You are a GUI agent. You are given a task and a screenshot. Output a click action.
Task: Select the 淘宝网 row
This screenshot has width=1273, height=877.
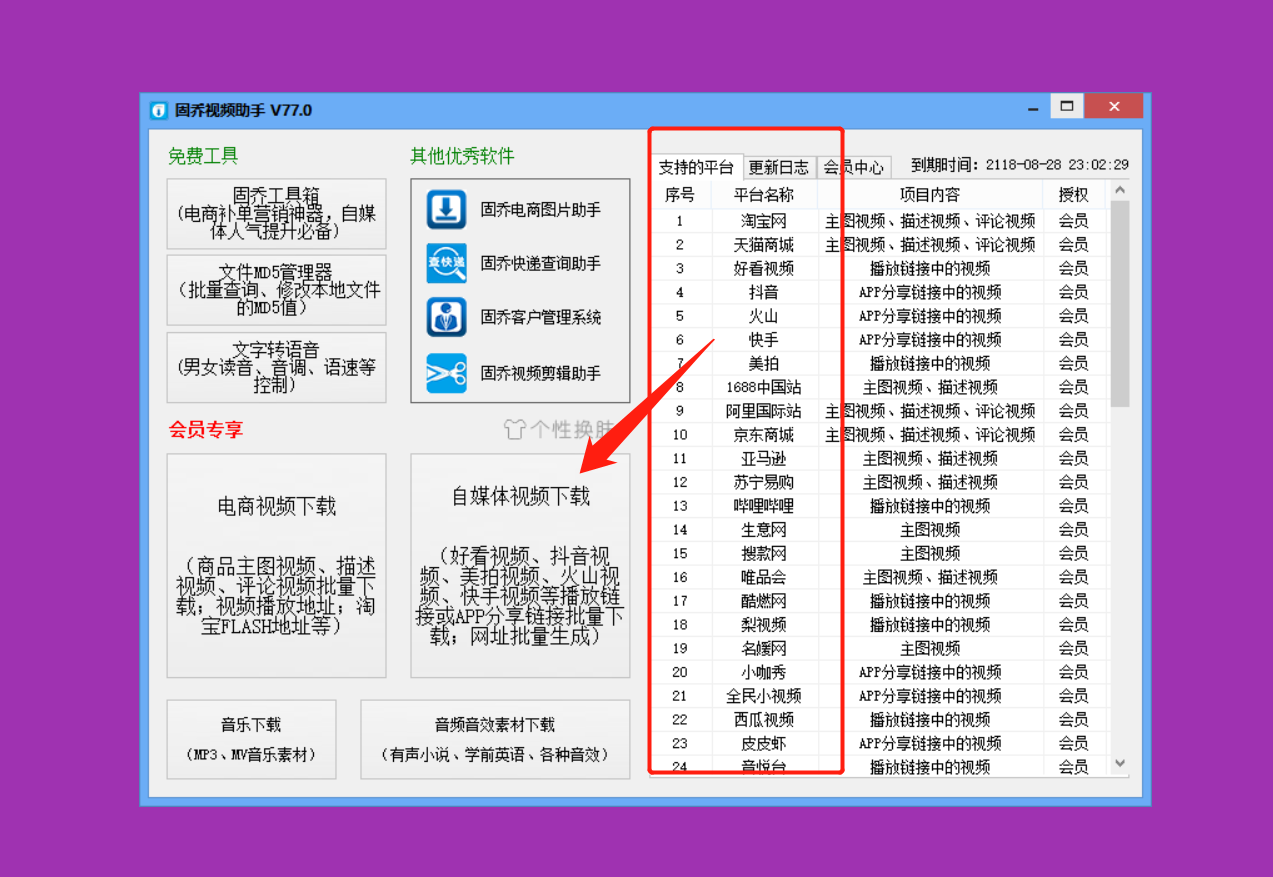(x=879, y=221)
